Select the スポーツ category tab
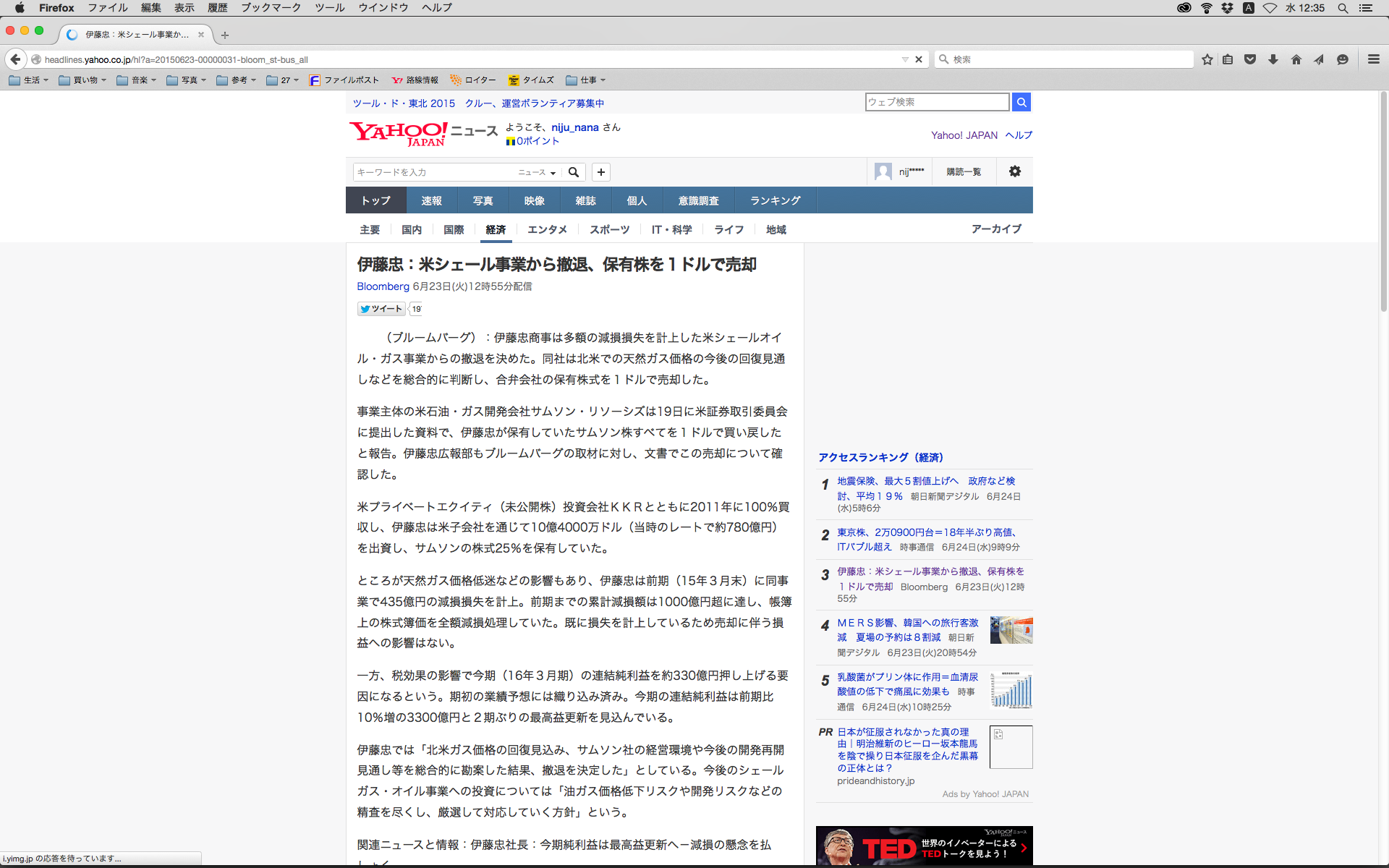 609,229
